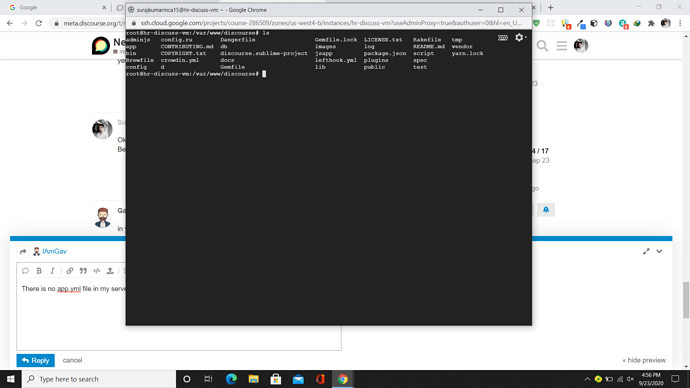The width and height of the screenshot is (690, 388).
Task: Click the Discourse page vertical scrollbar
Action: tap(686, 300)
